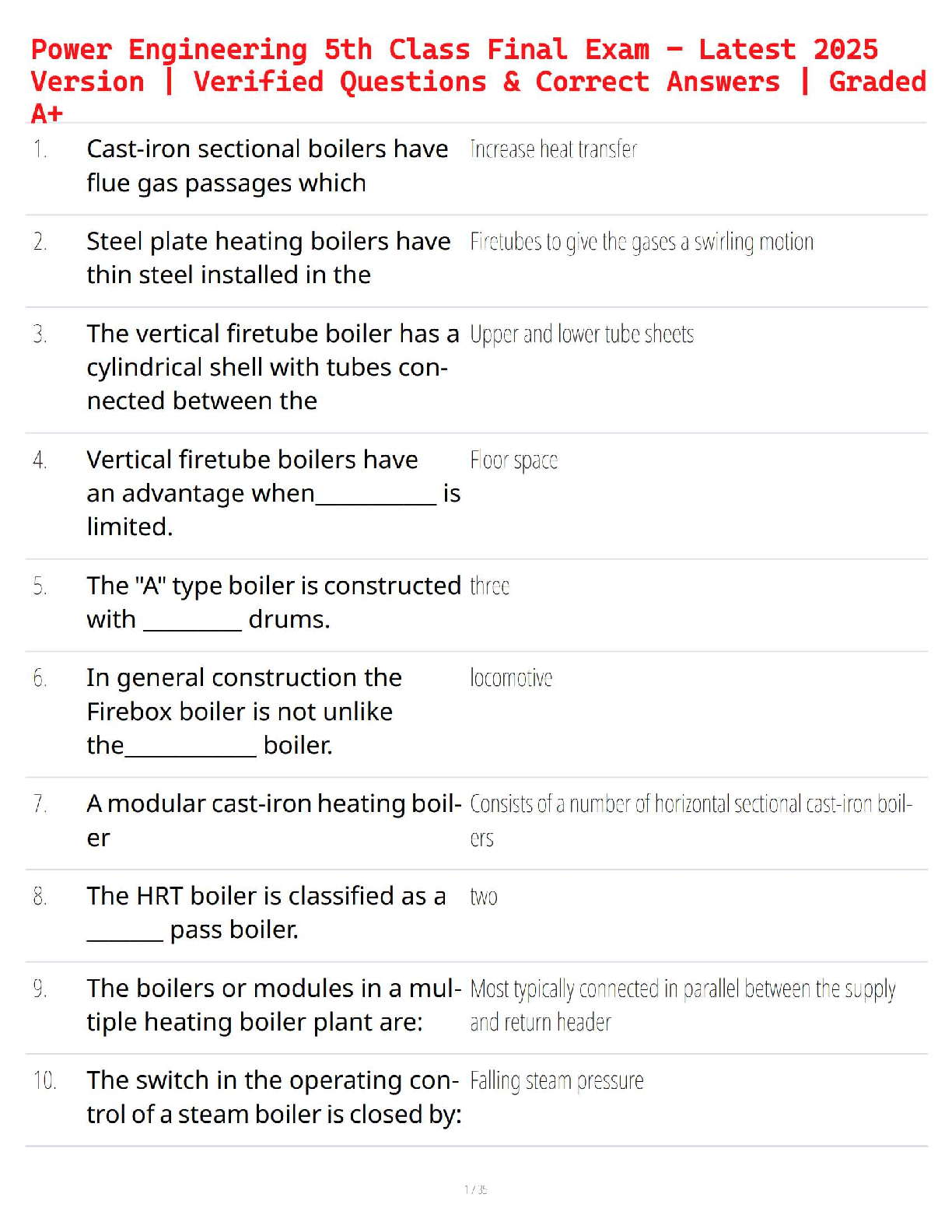The image size is (952, 1232).
Task: Select the answer "locomotive"
Action: (510, 678)
